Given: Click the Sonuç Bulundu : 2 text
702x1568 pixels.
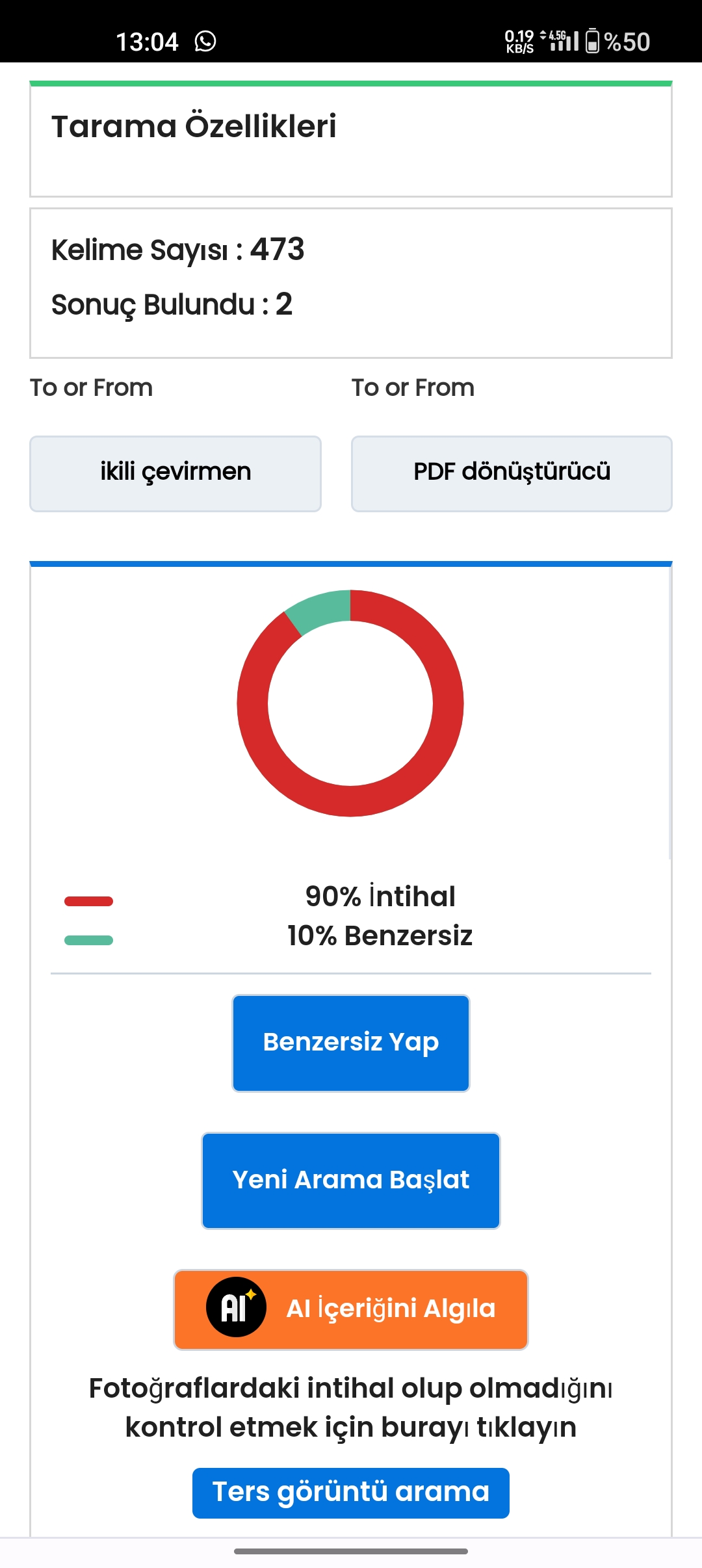Looking at the screenshot, I should [x=172, y=305].
